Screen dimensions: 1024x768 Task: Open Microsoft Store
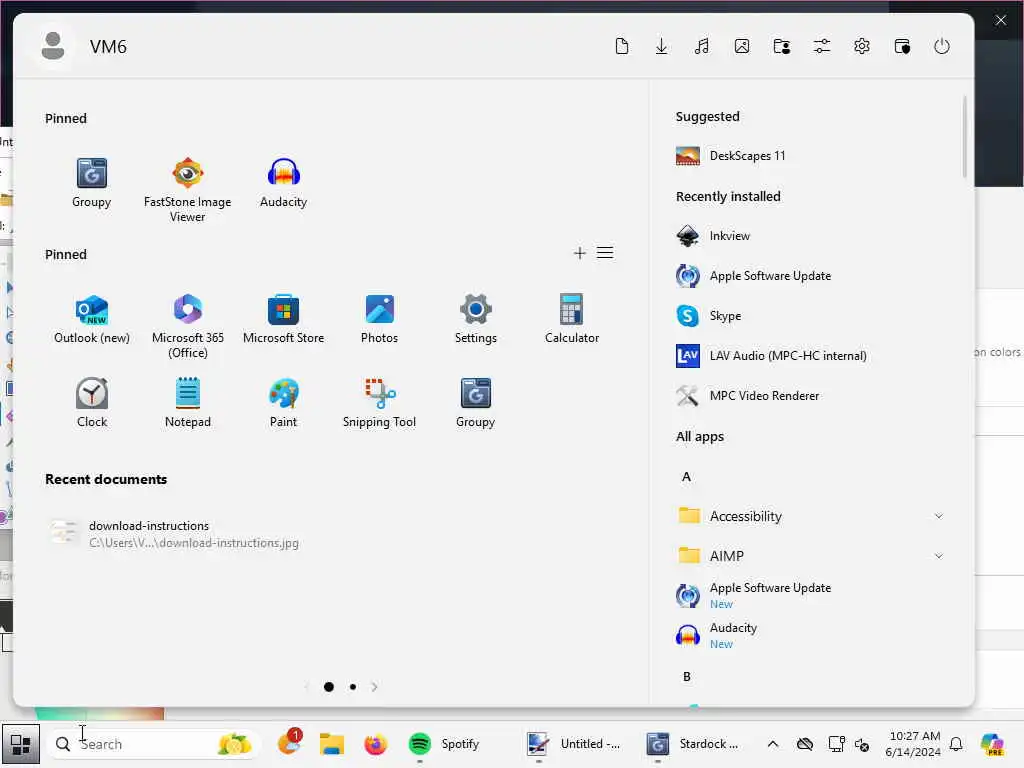283,319
